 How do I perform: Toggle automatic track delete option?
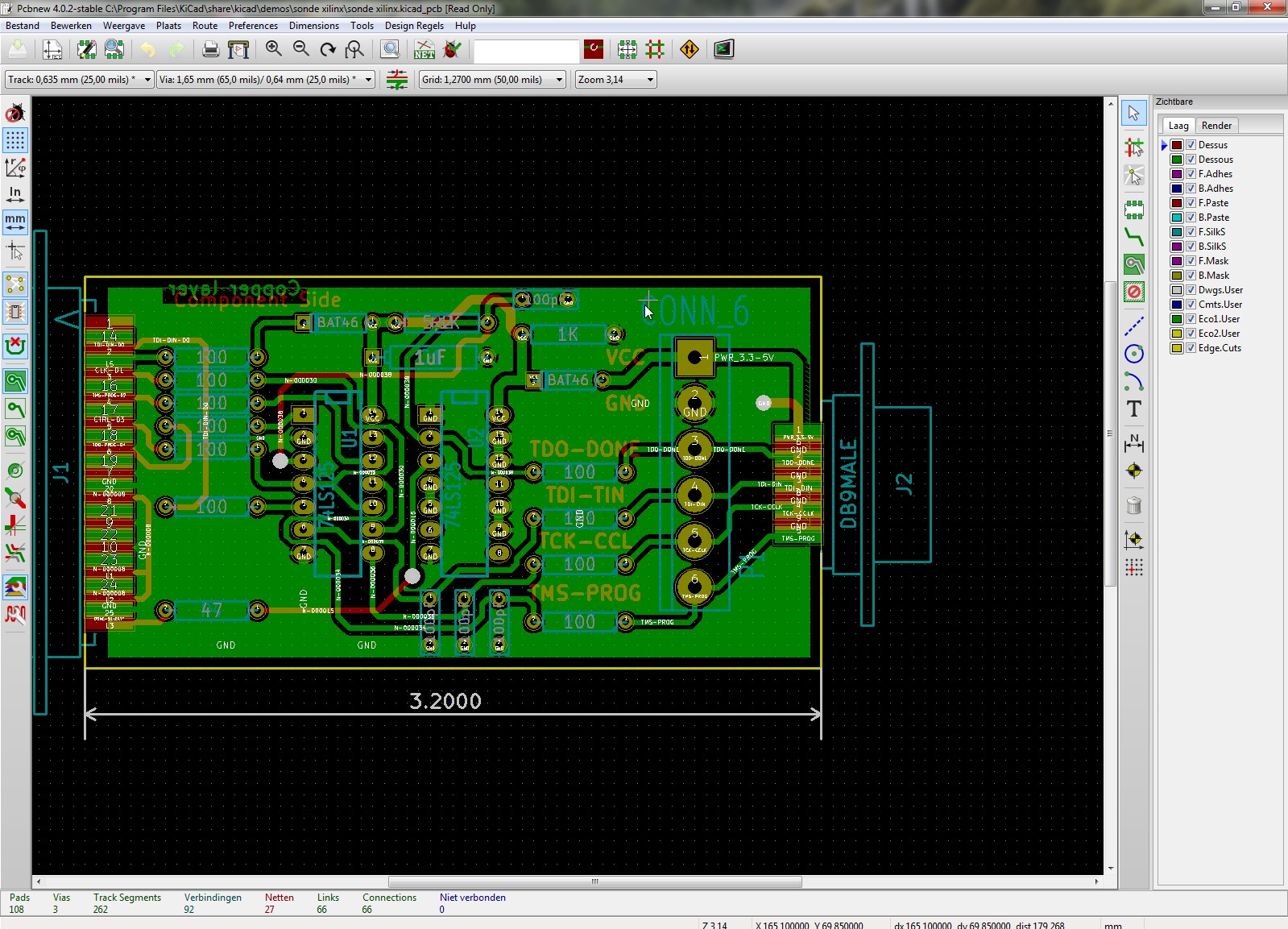tap(15, 346)
